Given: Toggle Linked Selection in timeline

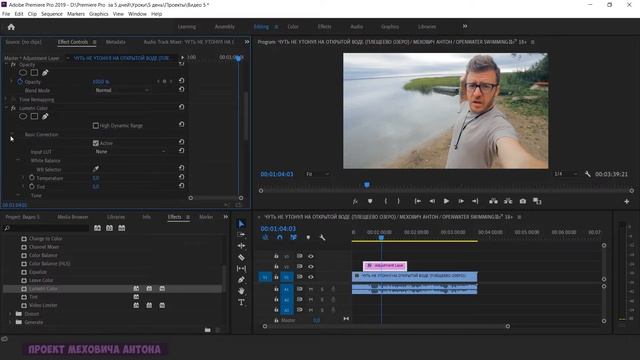Looking at the screenshot, I should [x=293, y=238].
